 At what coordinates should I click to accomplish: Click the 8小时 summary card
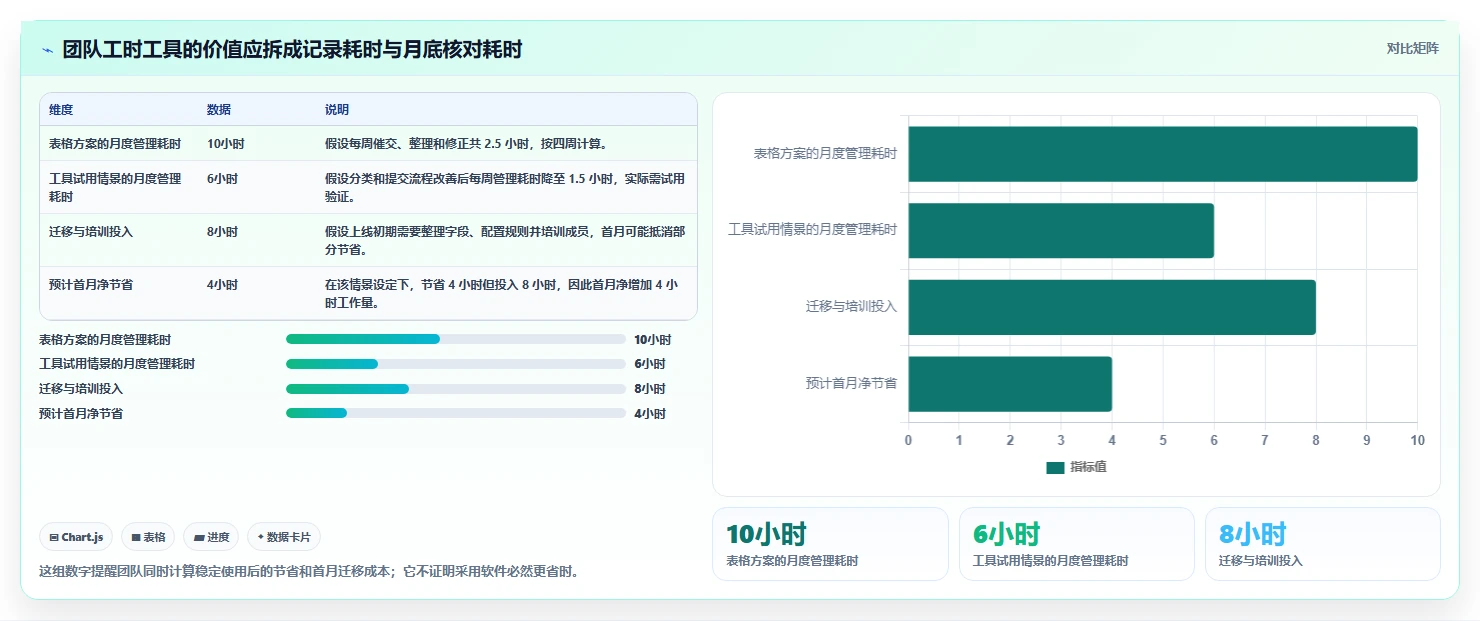click(1323, 544)
